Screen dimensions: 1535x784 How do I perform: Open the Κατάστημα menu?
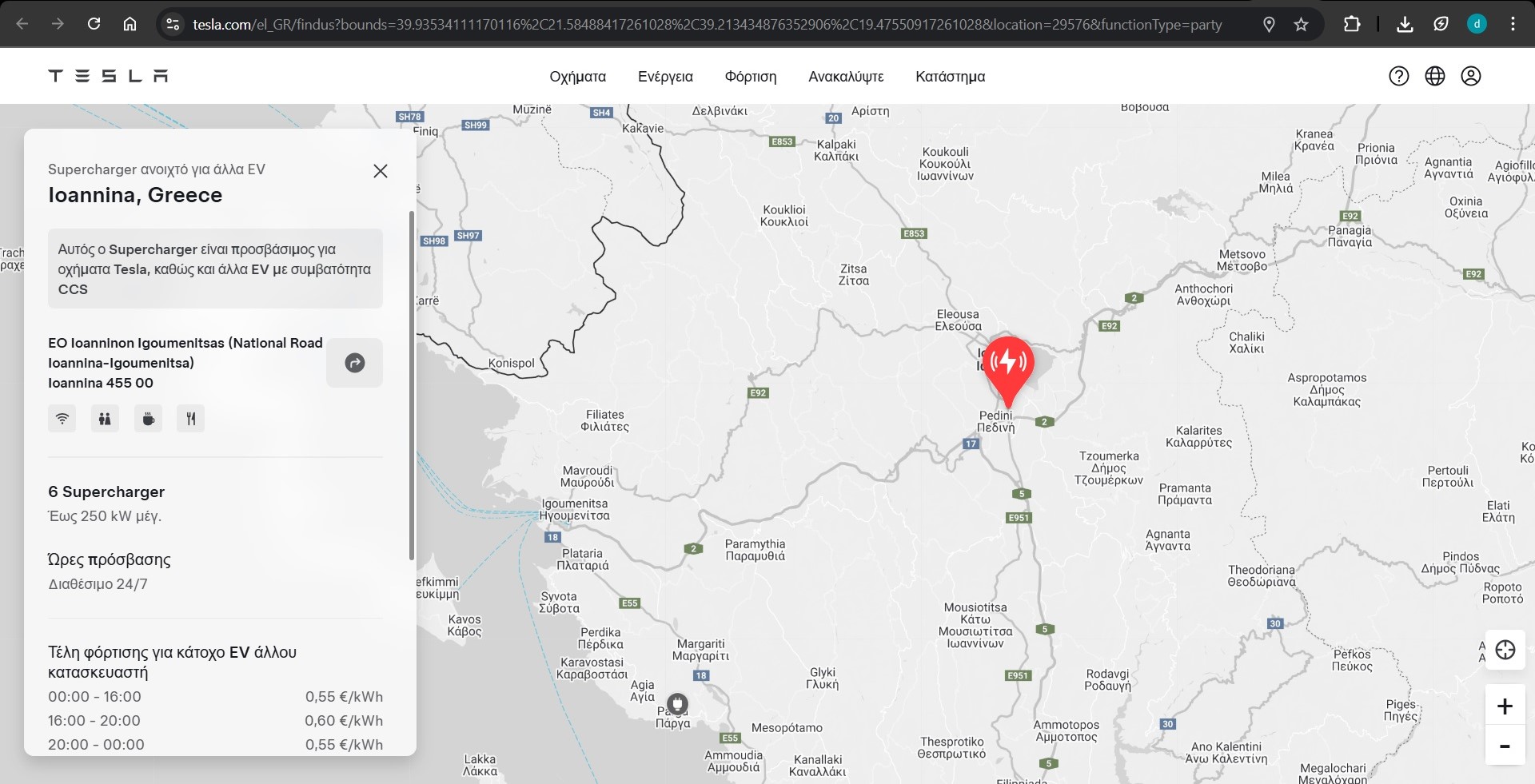[950, 77]
